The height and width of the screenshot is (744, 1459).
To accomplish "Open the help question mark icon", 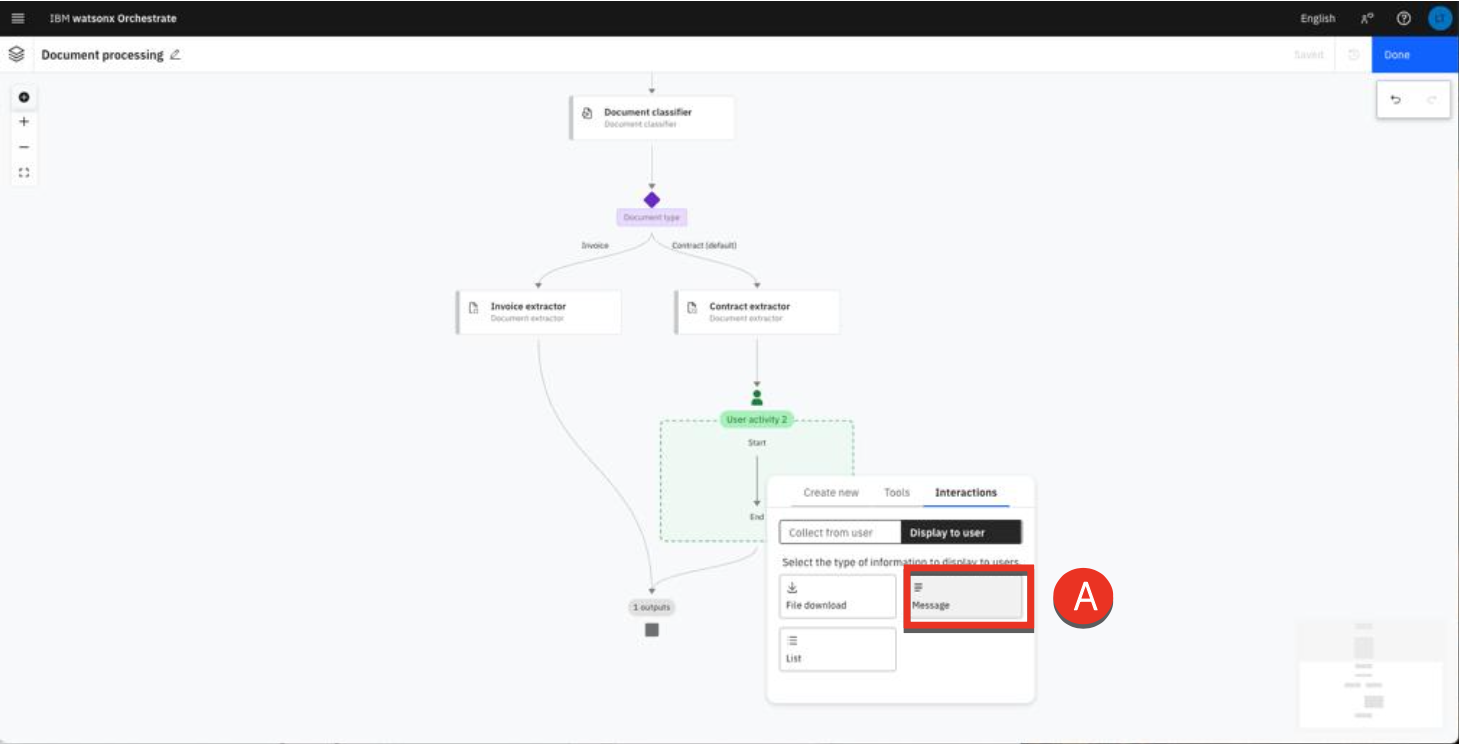I will click(1403, 18).
